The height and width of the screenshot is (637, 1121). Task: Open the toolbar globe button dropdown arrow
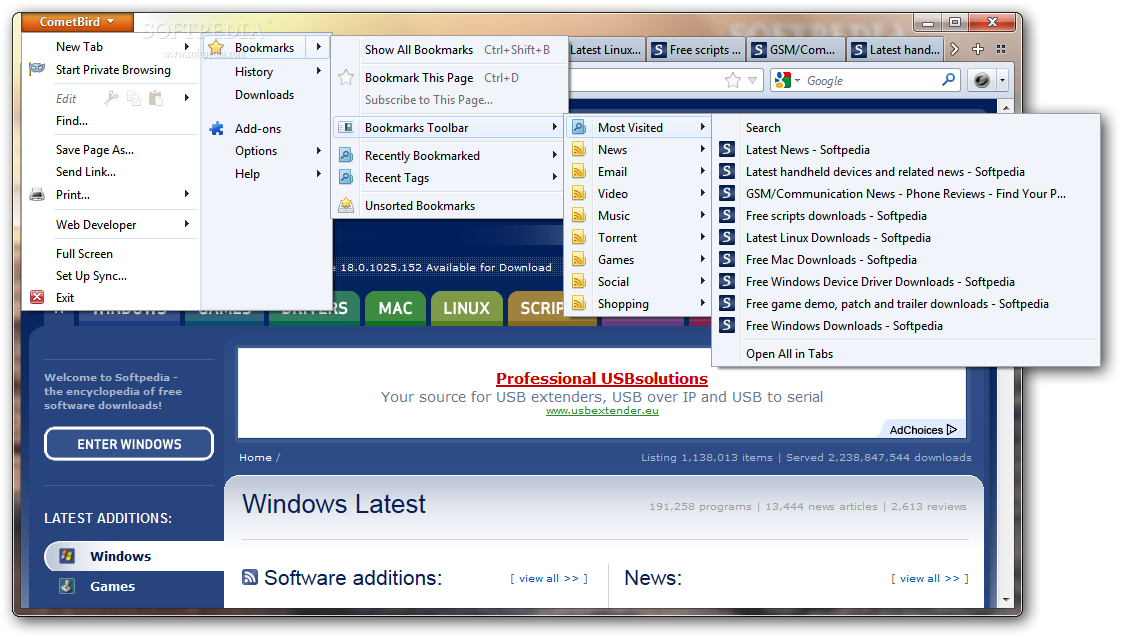coord(1002,80)
